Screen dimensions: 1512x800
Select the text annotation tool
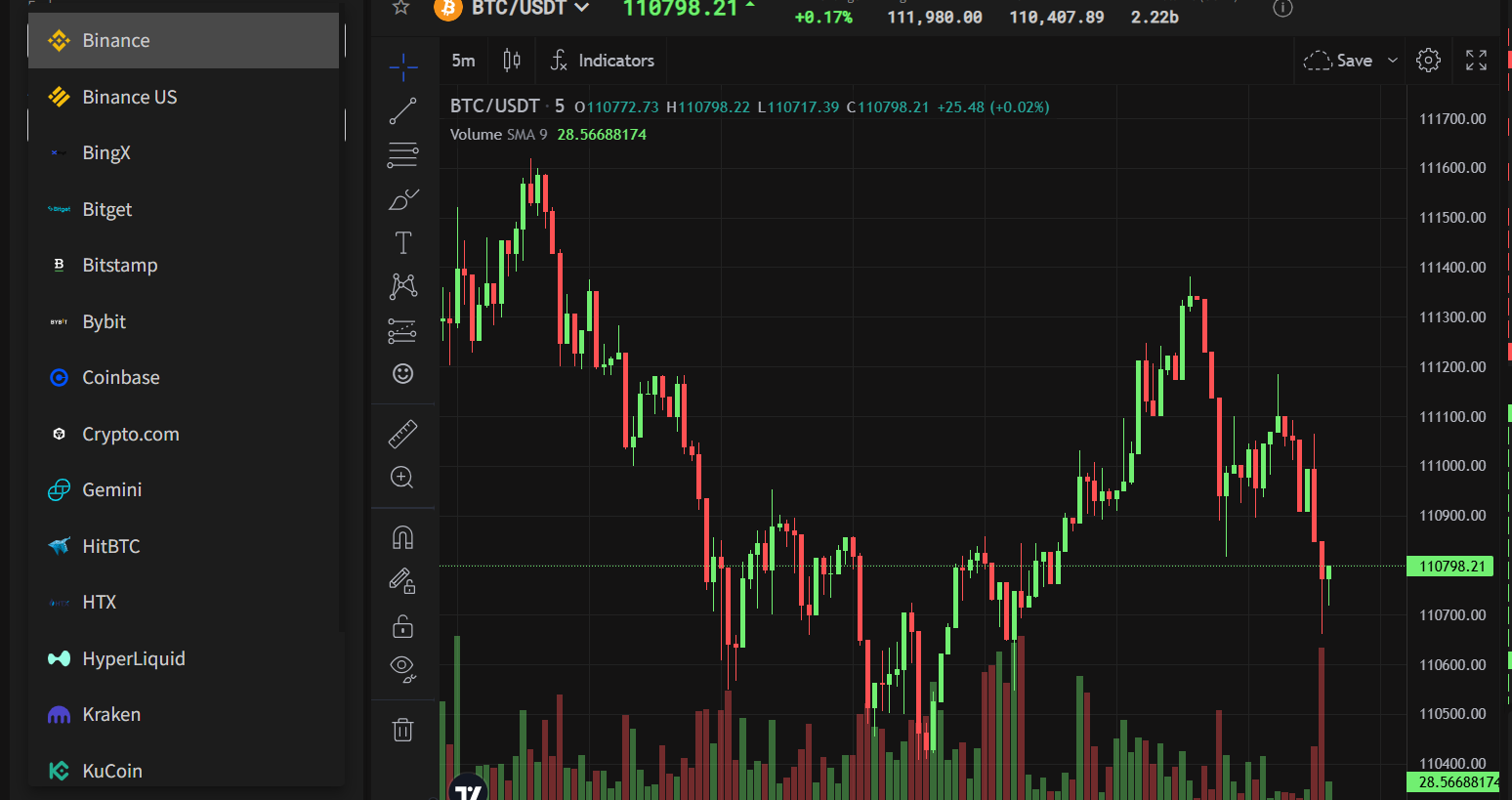pos(402,242)
